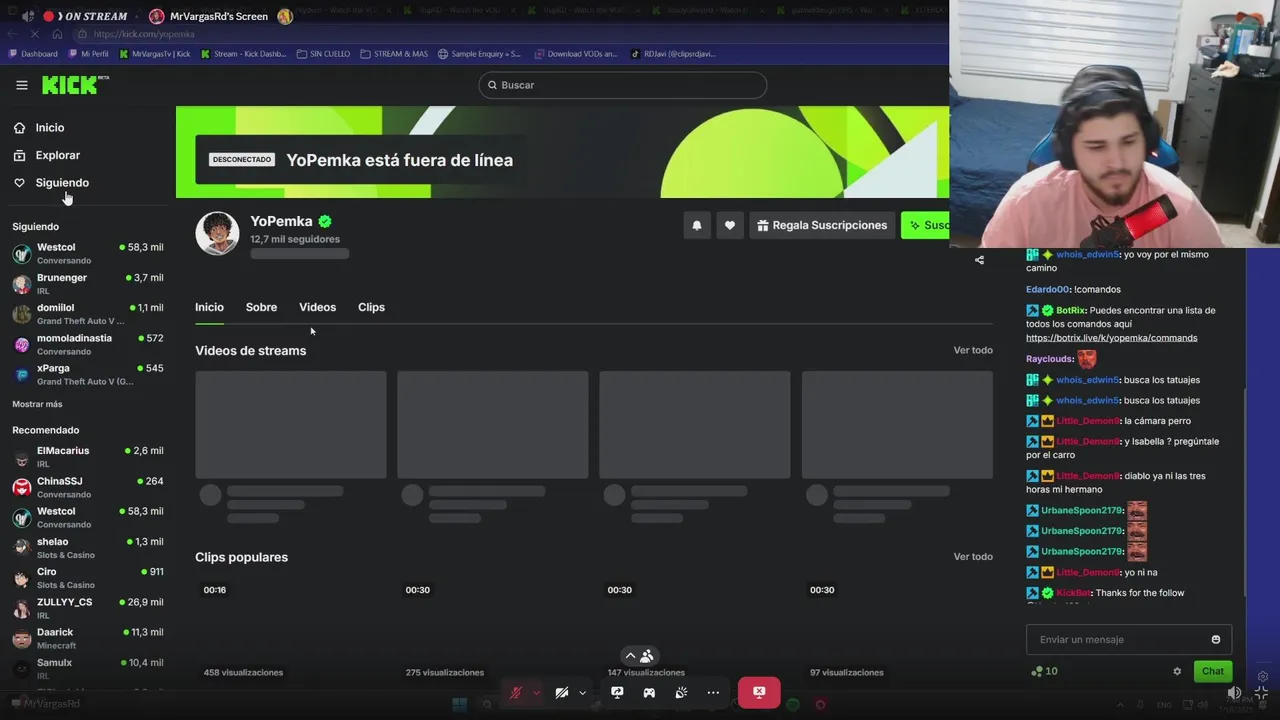Switch to the Videos tab

click(x=317, y=307)
